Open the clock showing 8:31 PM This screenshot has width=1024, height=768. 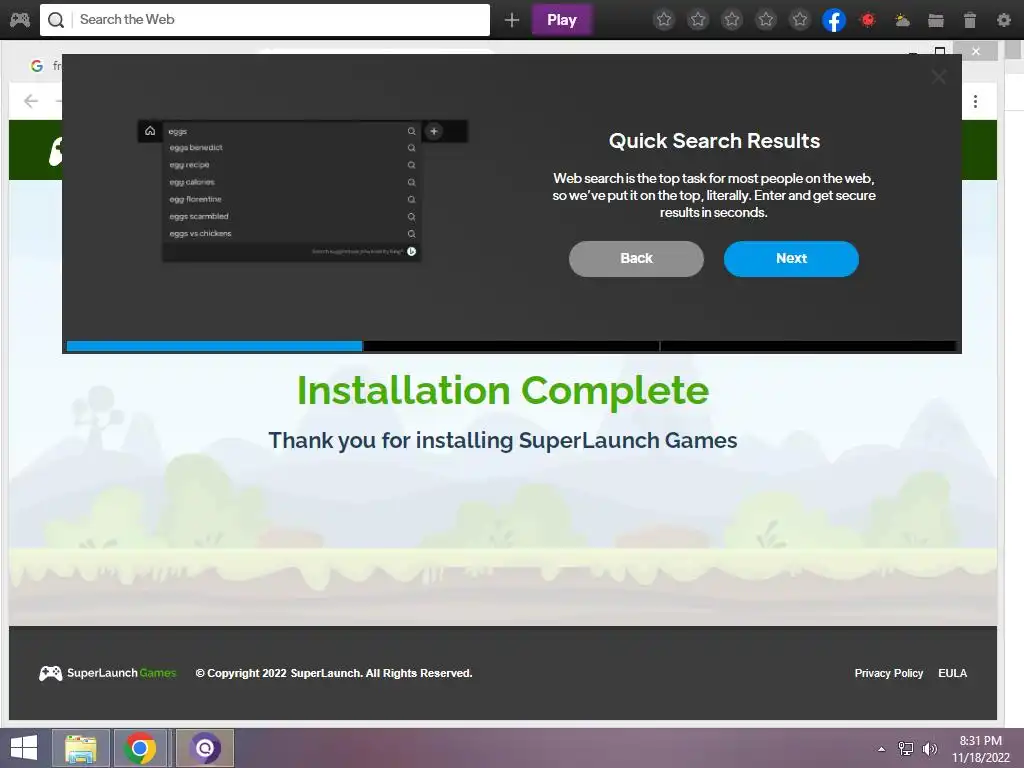click(980, 749)
